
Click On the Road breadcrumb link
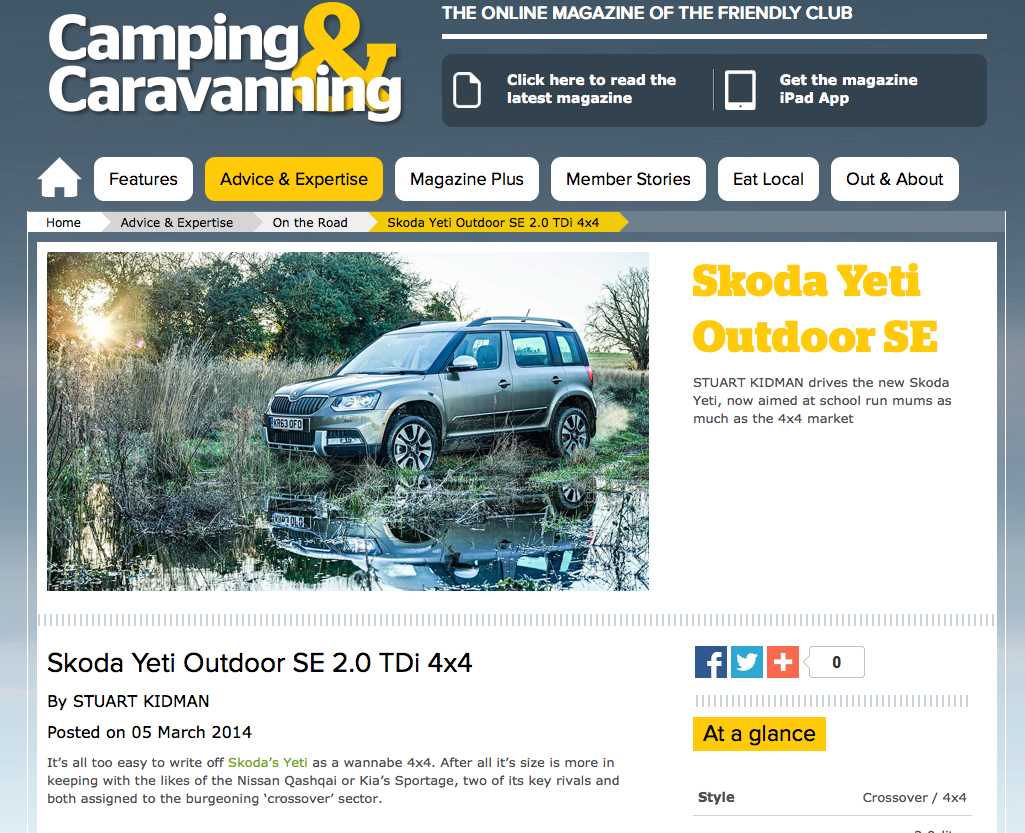click(310, 222)
